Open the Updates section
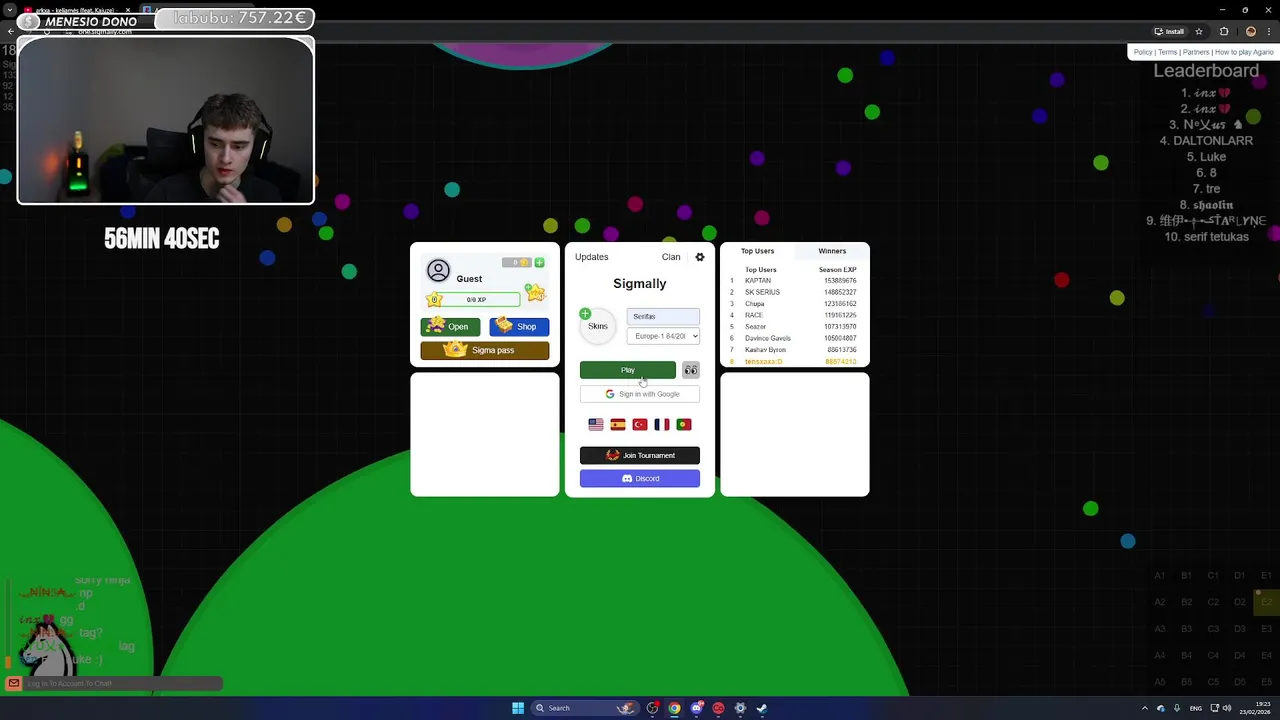The width and height of the screenshot is (1280, 720). click(x=591, y=257)
